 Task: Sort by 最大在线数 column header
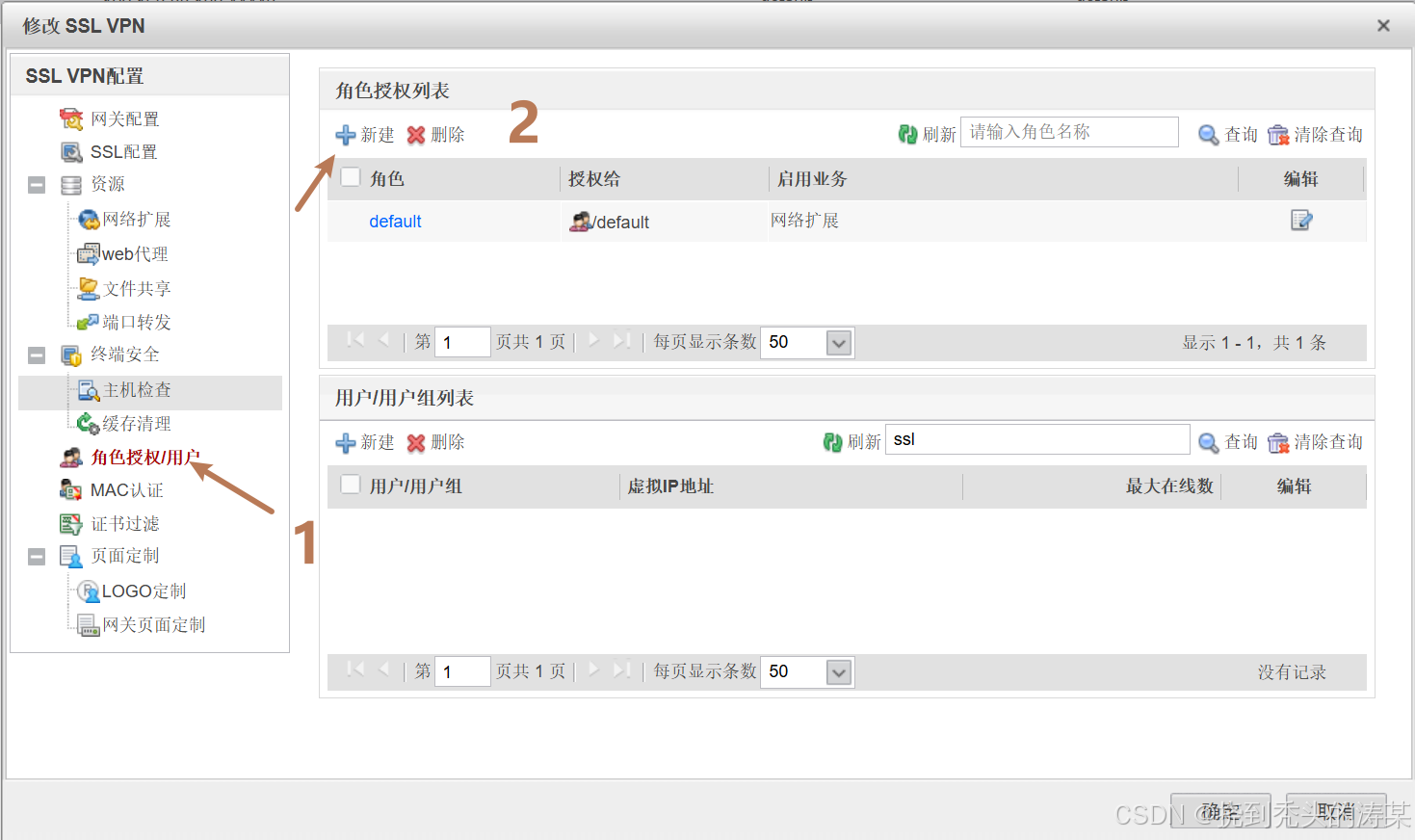[1169, 486]
